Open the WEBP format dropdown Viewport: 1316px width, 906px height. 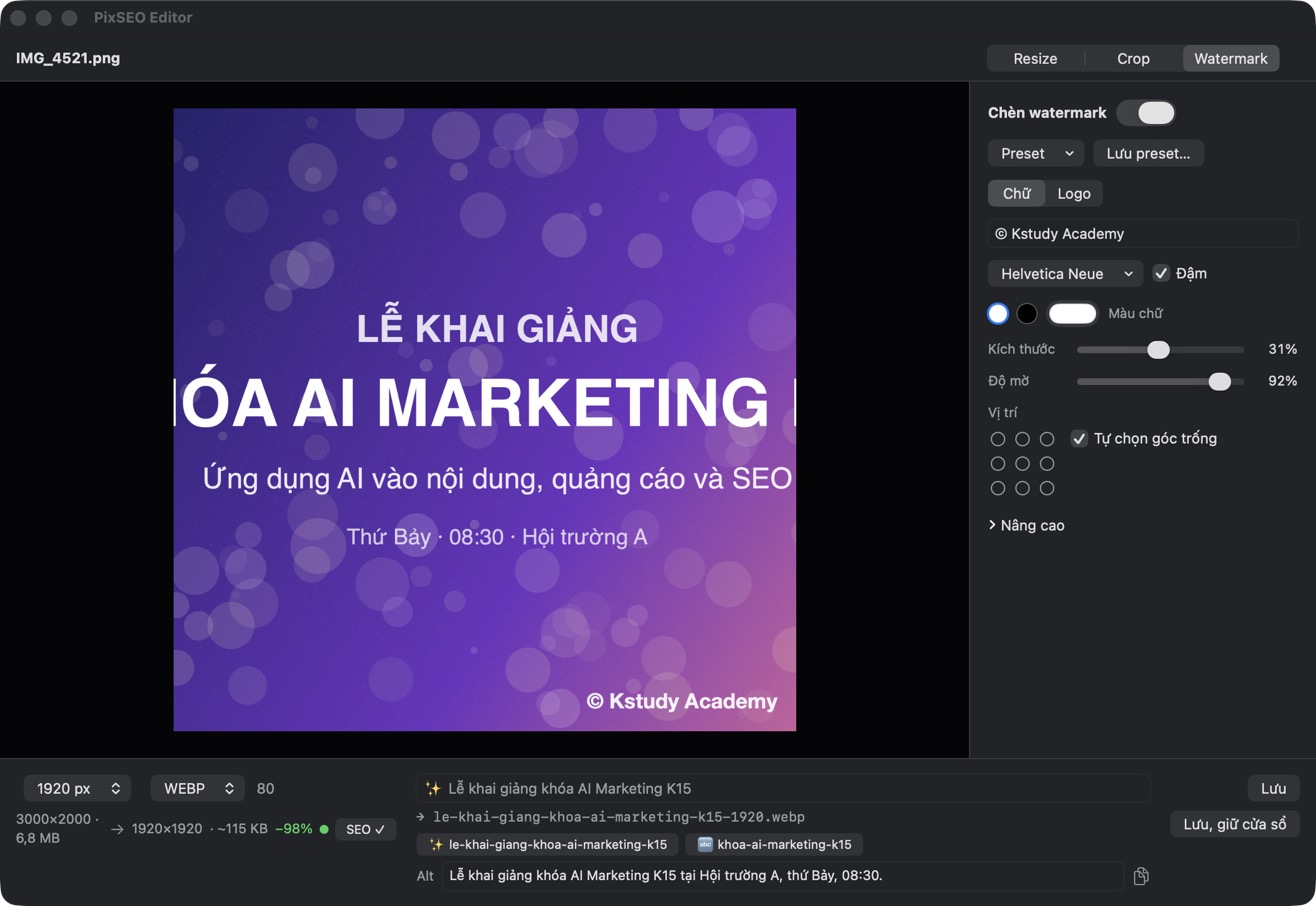click(198, 788)
